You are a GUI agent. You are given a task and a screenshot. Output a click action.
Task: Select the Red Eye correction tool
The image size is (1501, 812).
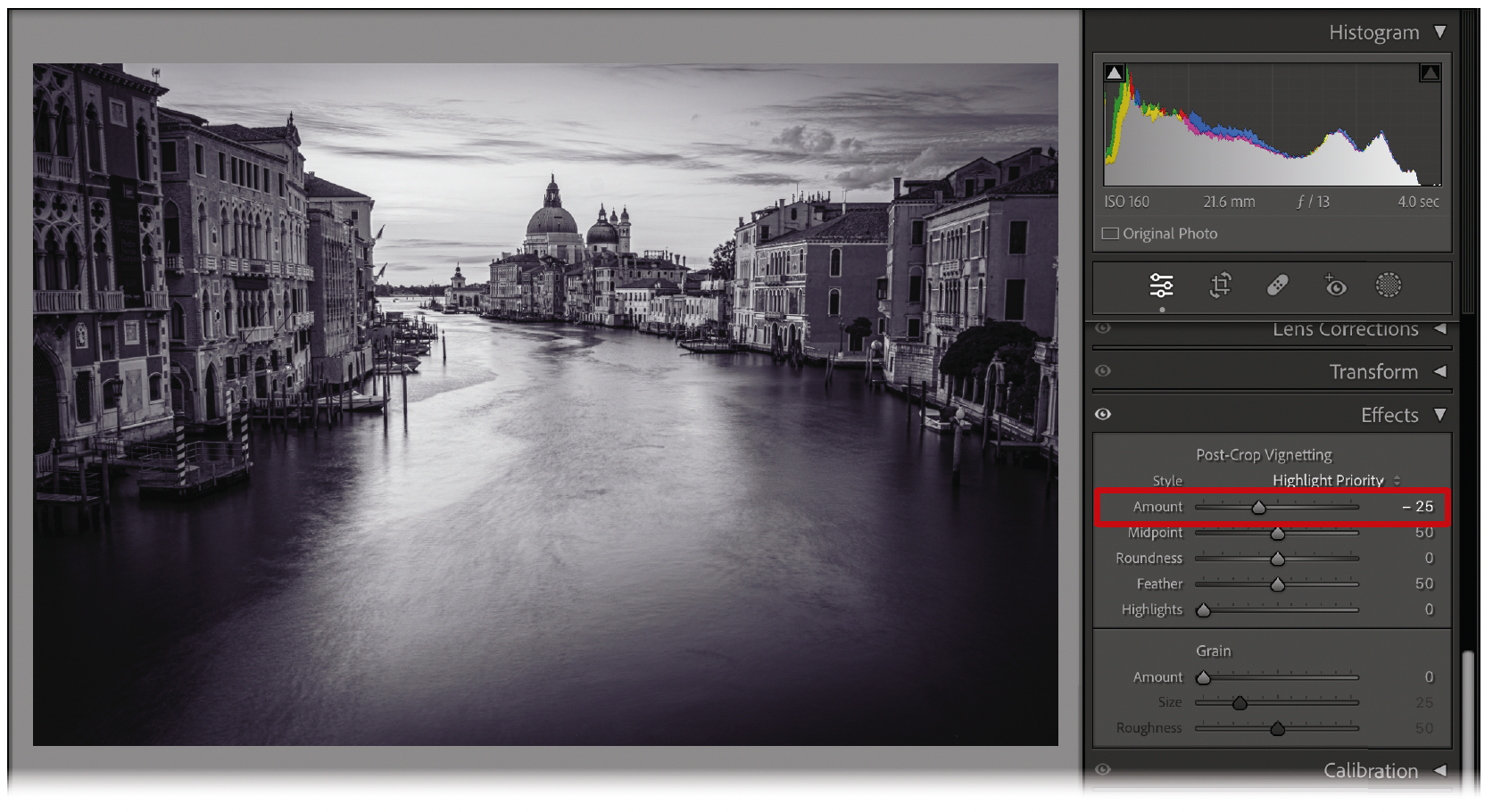coord(1334,286)
